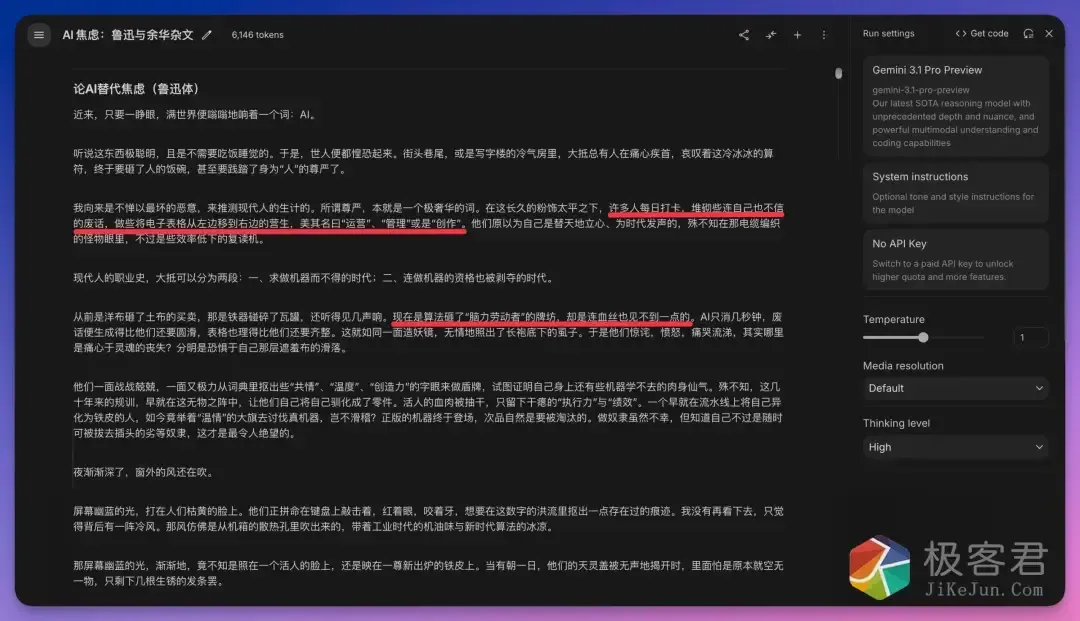
Task: Open the three-dot overflow menu
Action: (823, 34)
